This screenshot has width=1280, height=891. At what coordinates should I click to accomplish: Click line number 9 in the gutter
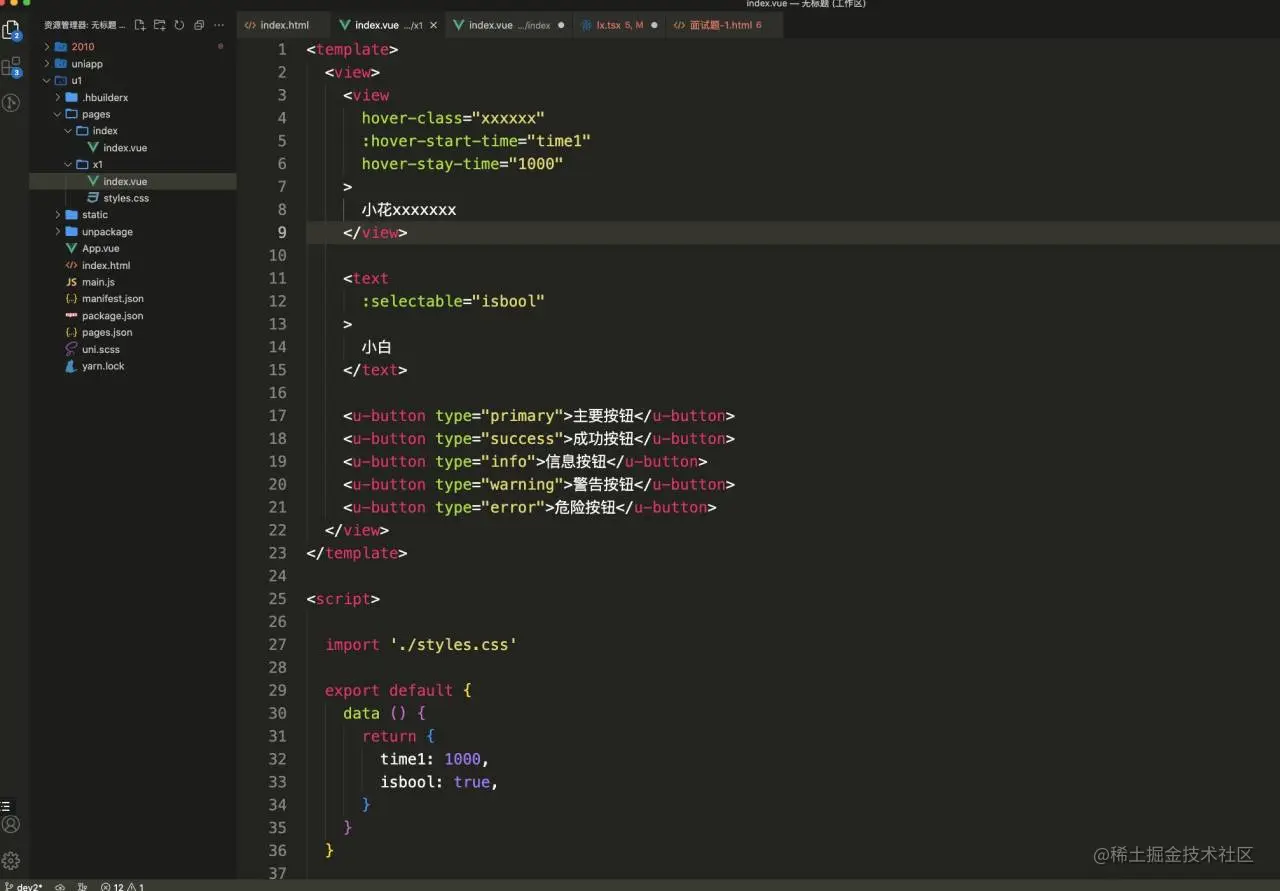282,233
